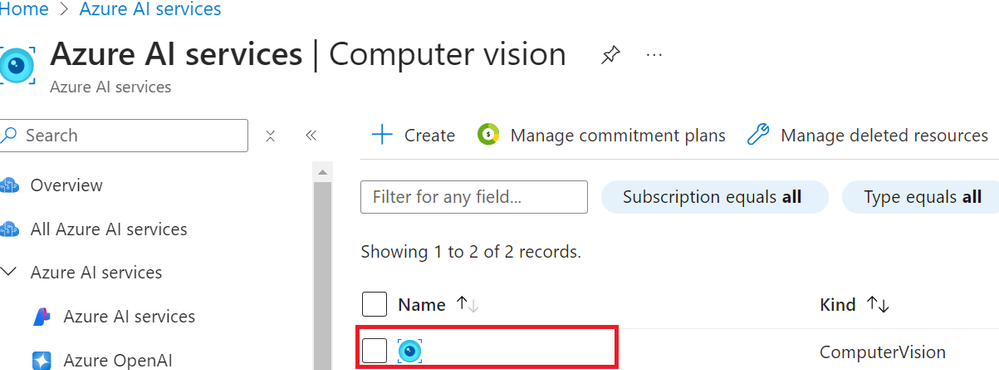Click the ComputerVision kind cell
The height and width of the screenshot is (370, 999).
coord(882,352)
